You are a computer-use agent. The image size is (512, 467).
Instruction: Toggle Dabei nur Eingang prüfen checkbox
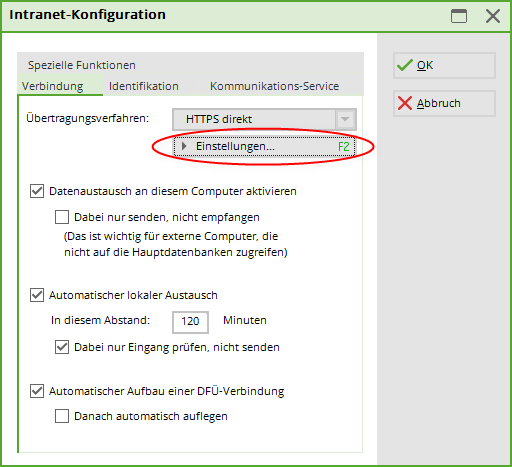(x=62, y=347)
